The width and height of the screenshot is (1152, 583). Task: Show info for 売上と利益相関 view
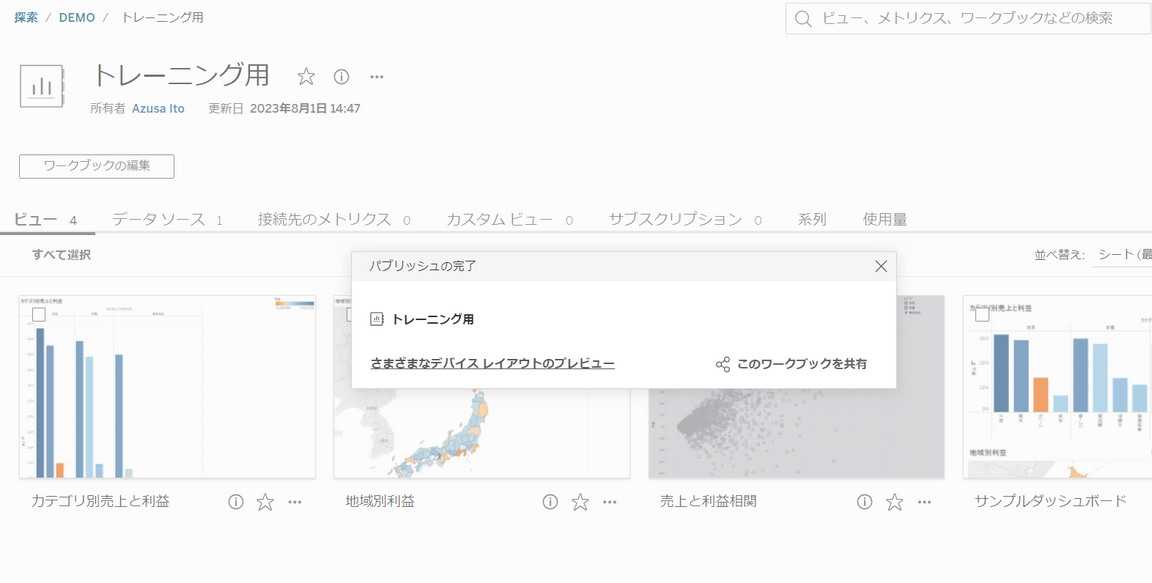pos(865,501)
